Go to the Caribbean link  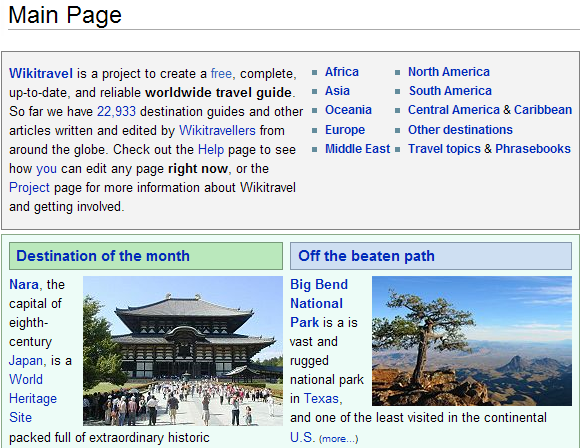(x=543, y=110)
